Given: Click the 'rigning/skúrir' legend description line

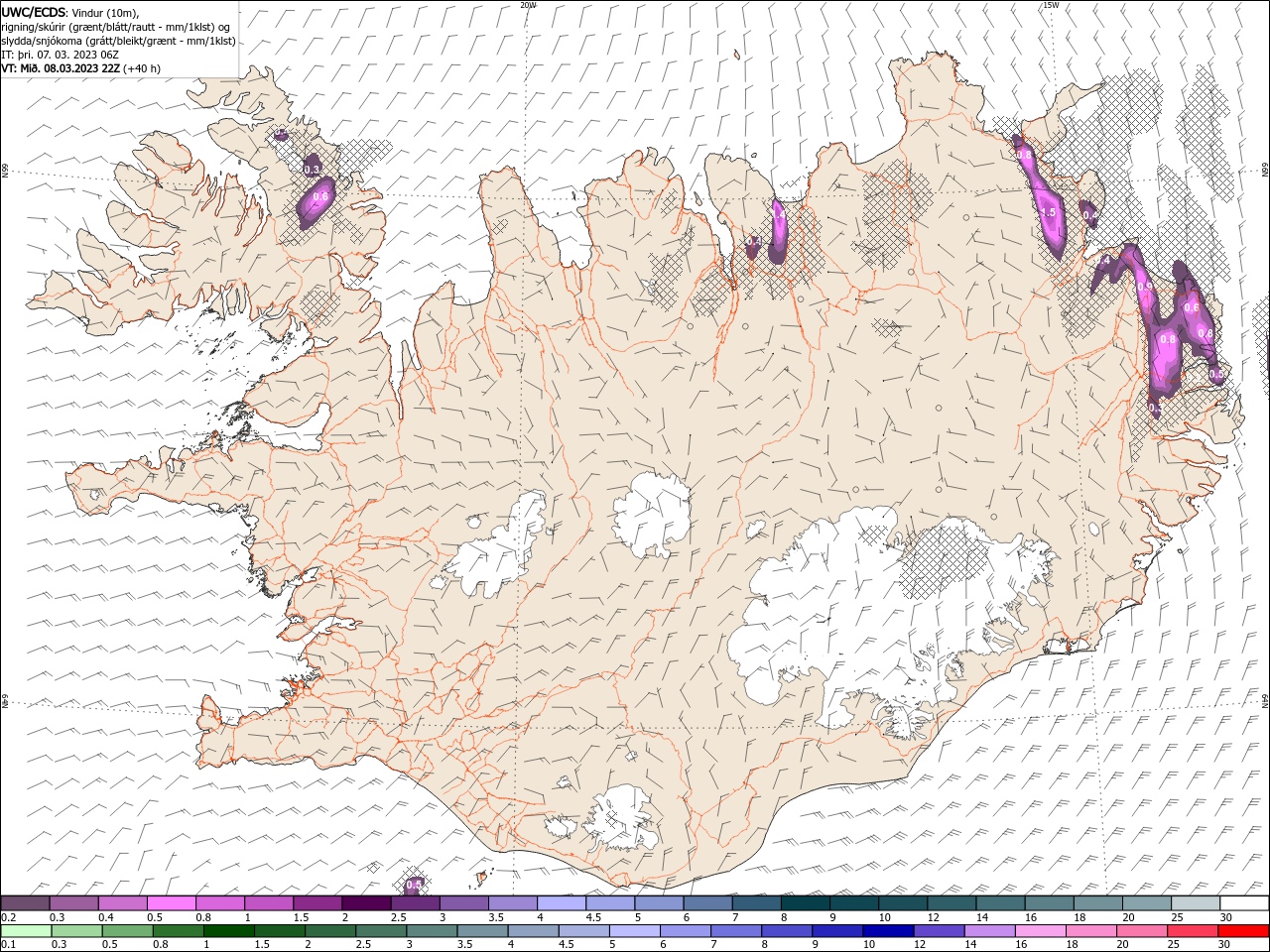Looking at the screenshot, I should point(115,27).
